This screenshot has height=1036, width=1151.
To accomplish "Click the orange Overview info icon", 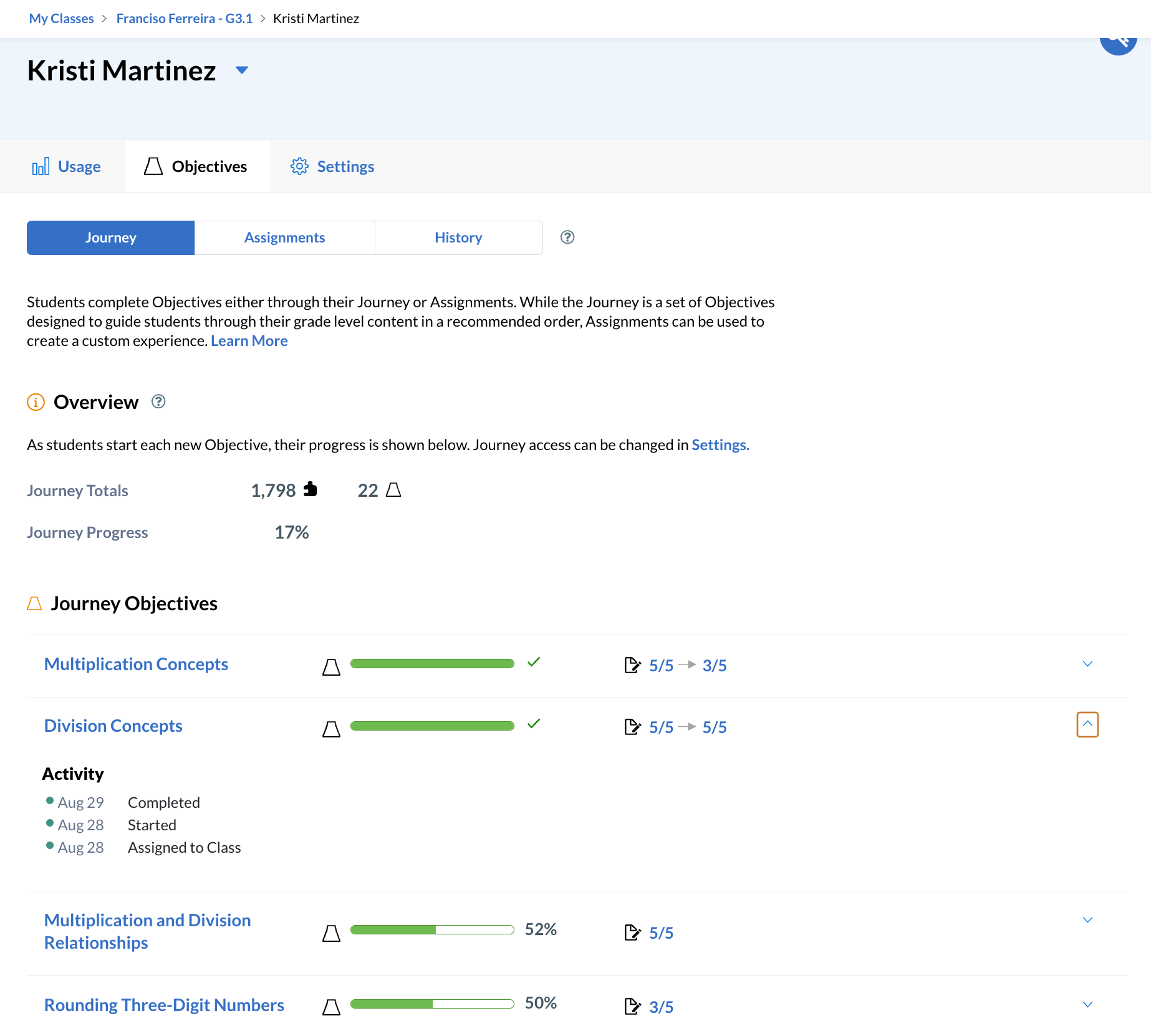I will (x=36, y=402).
